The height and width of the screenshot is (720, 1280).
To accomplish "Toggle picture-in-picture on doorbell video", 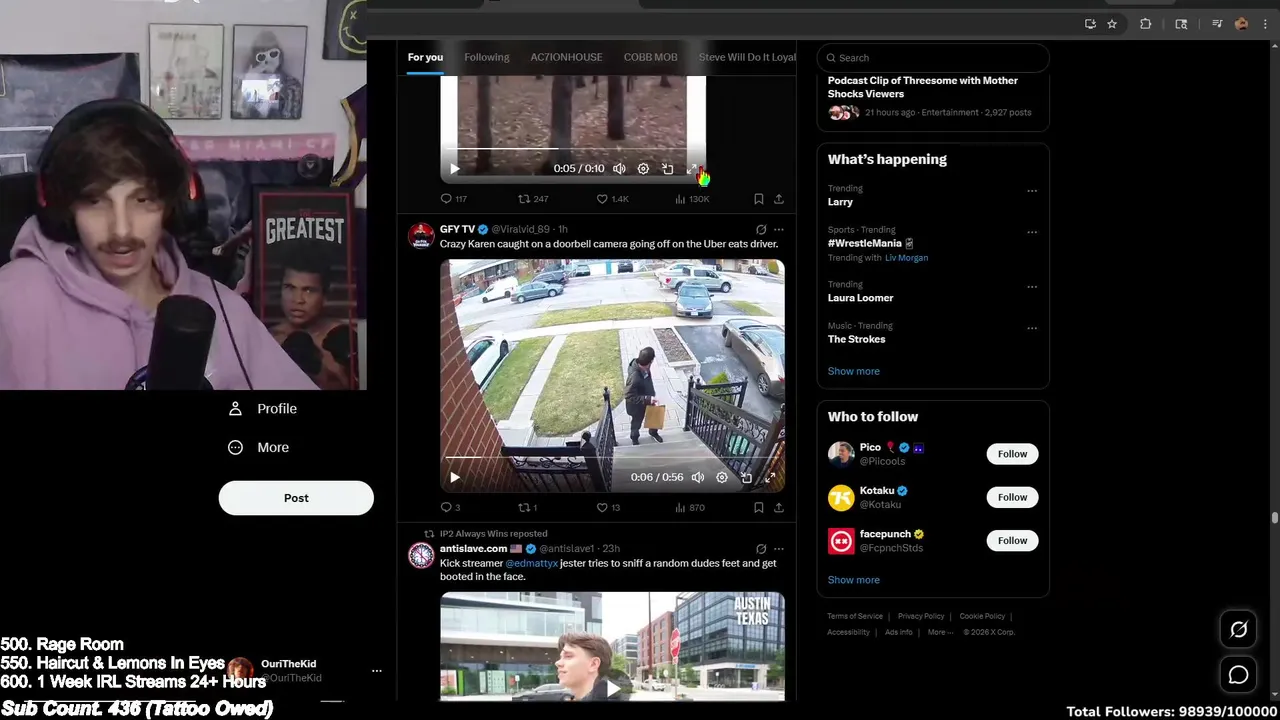I will pyautogui.click(x=746, y=478).
